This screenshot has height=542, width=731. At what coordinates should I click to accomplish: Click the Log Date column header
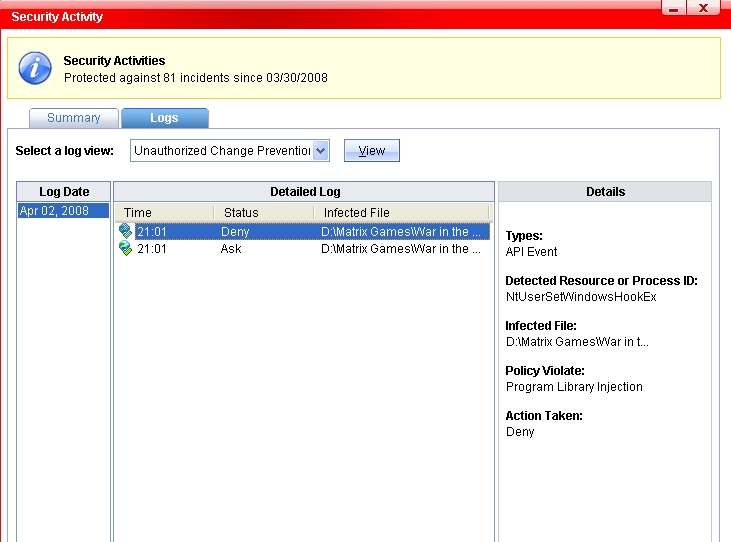pyautogui.click(x=64, y=192)
